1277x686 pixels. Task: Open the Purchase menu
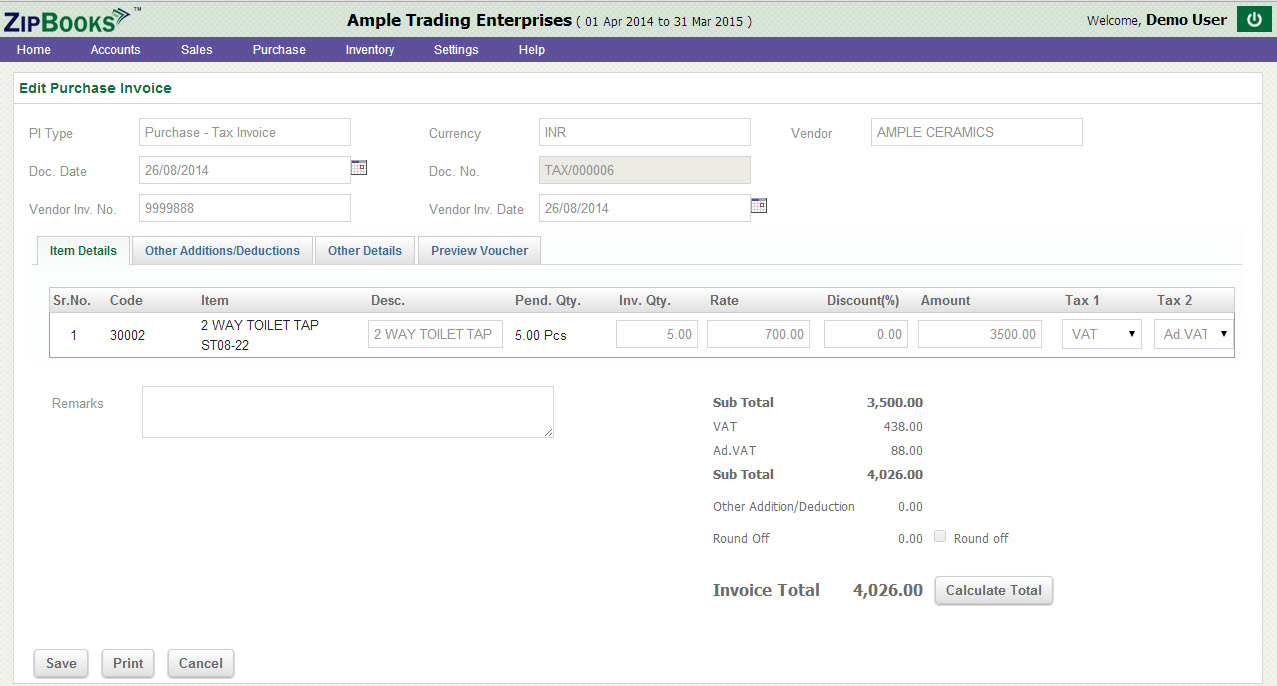click(279, 50)
